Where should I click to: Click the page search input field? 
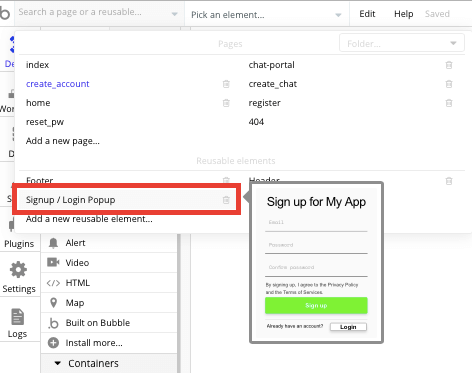click(99, 13)
